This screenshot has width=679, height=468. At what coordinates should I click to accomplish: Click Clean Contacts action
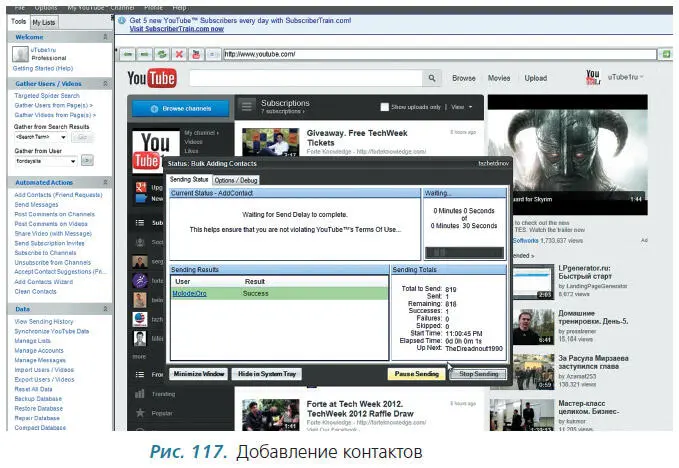[35, 291]
